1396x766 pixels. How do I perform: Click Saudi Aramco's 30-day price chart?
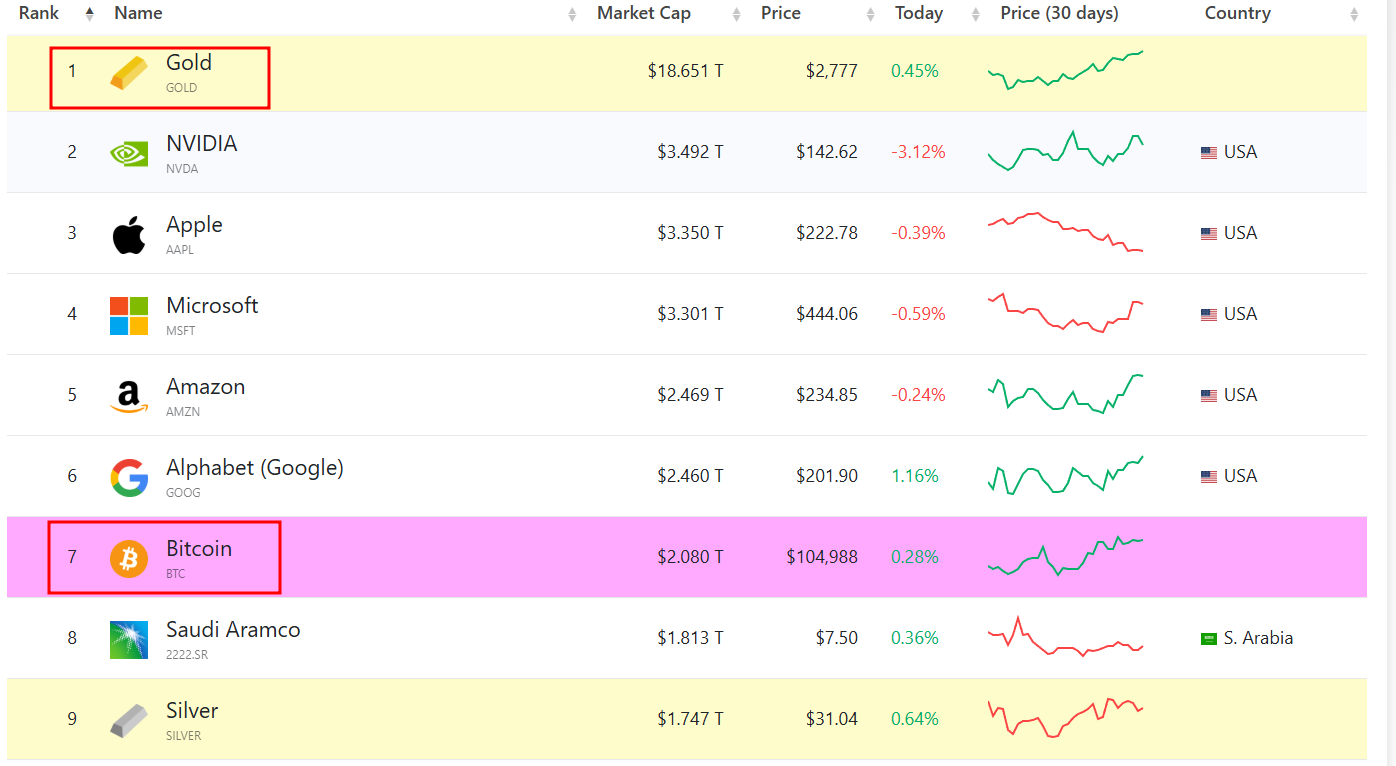pos(1065,637)
